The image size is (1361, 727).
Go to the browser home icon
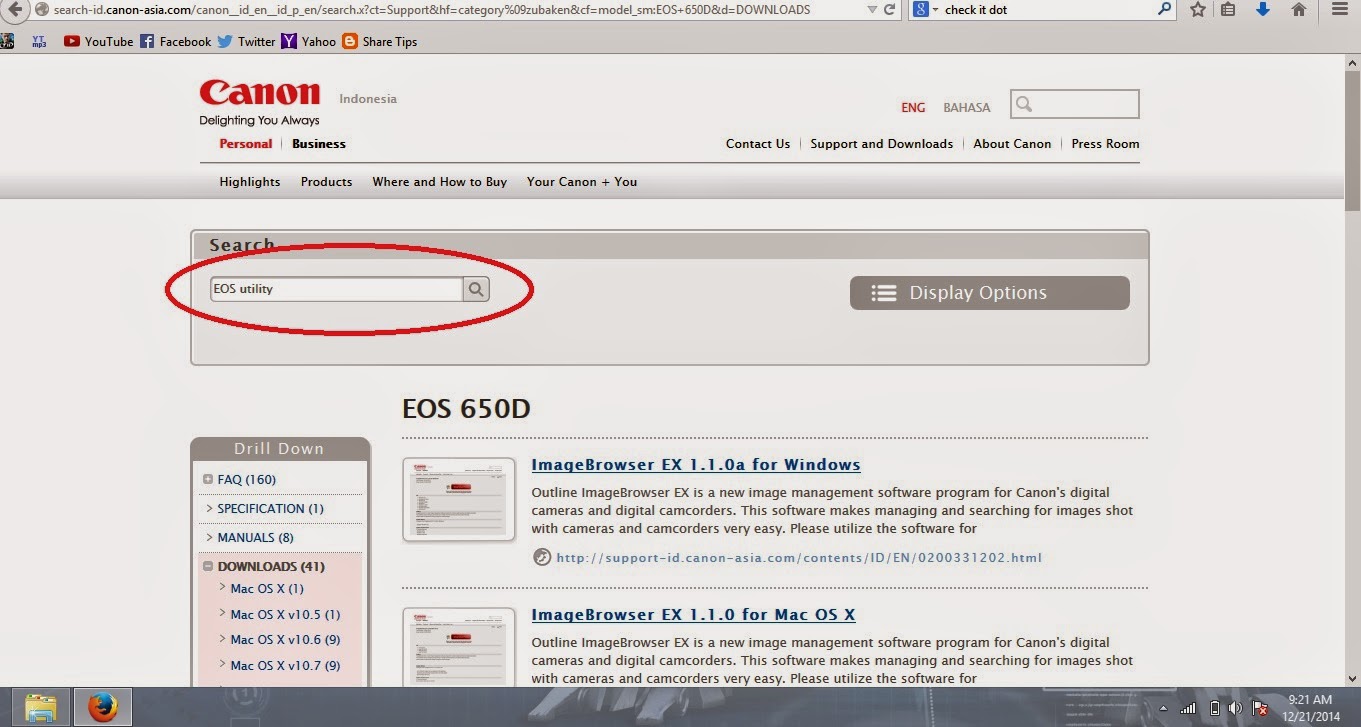(x=1299, y=10)
